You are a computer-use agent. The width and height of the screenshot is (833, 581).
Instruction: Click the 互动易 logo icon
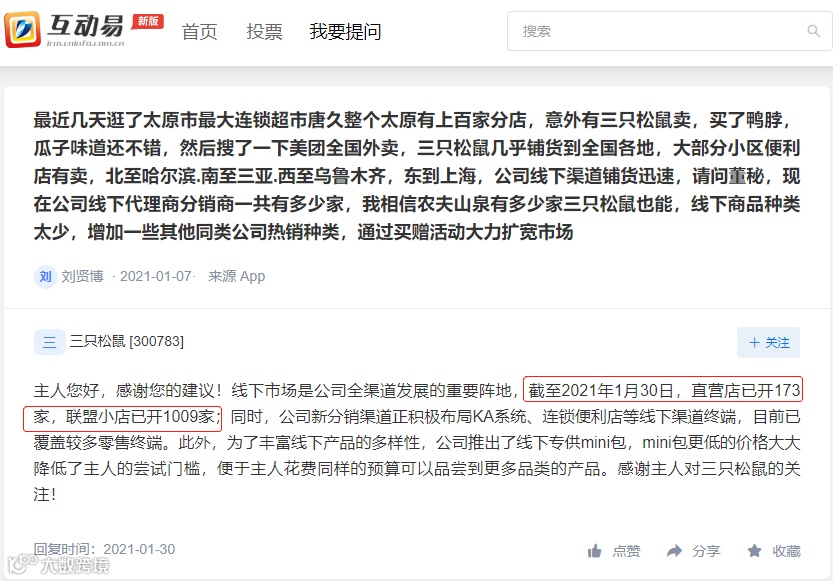pyautogui.click(x=22, y=30)
